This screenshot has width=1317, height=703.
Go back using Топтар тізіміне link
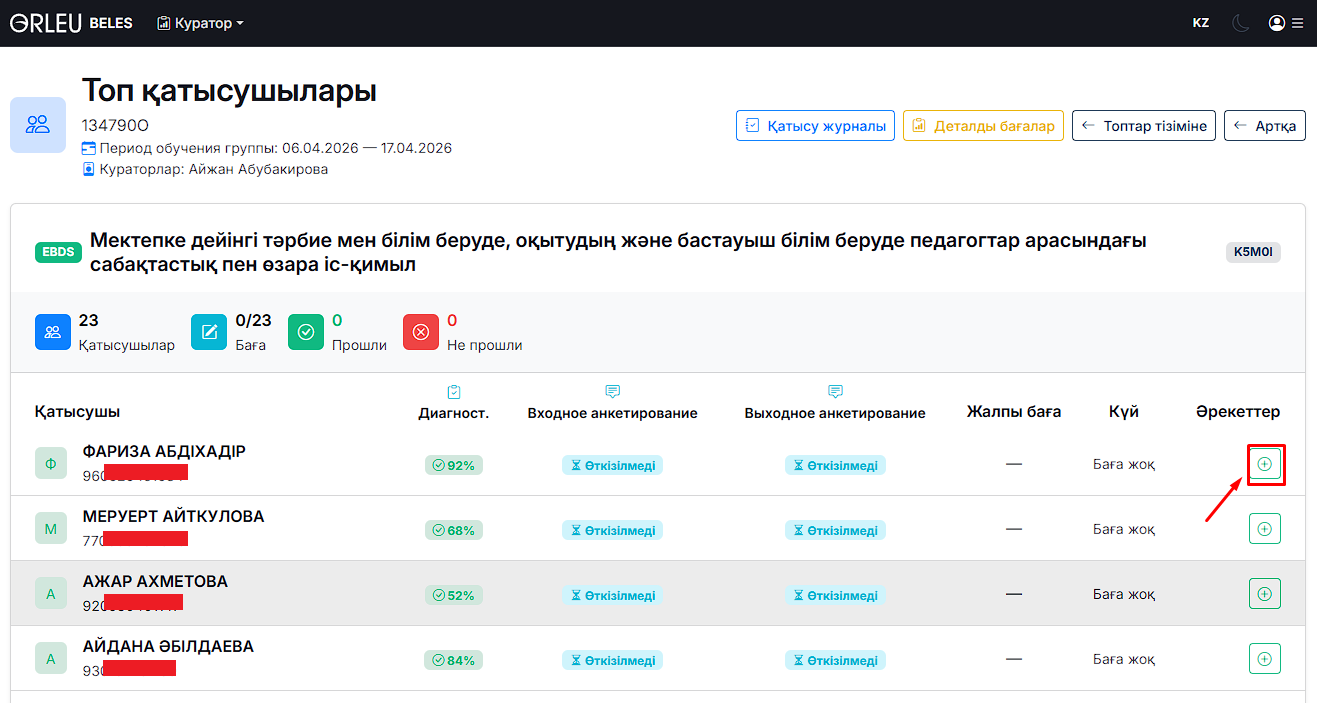click(x=1143, y=125)
